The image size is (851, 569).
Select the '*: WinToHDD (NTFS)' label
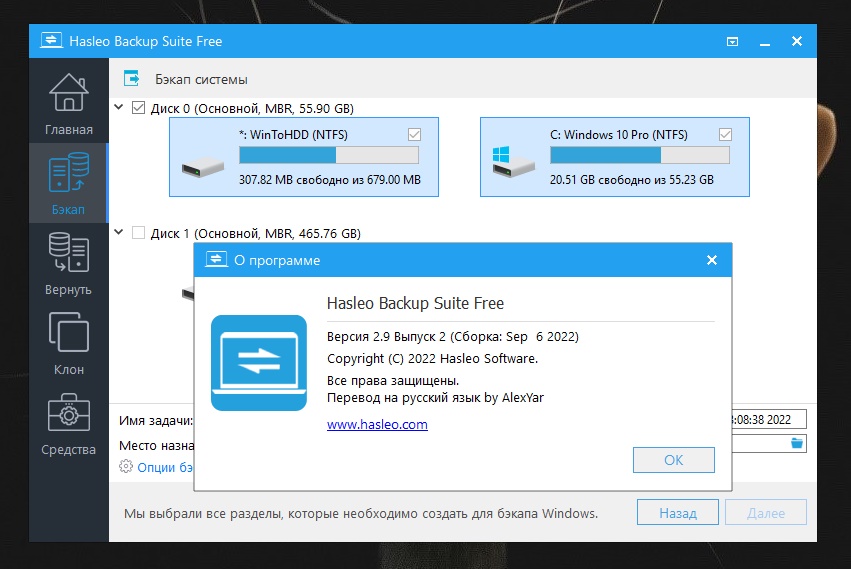(x=293, y=135)
